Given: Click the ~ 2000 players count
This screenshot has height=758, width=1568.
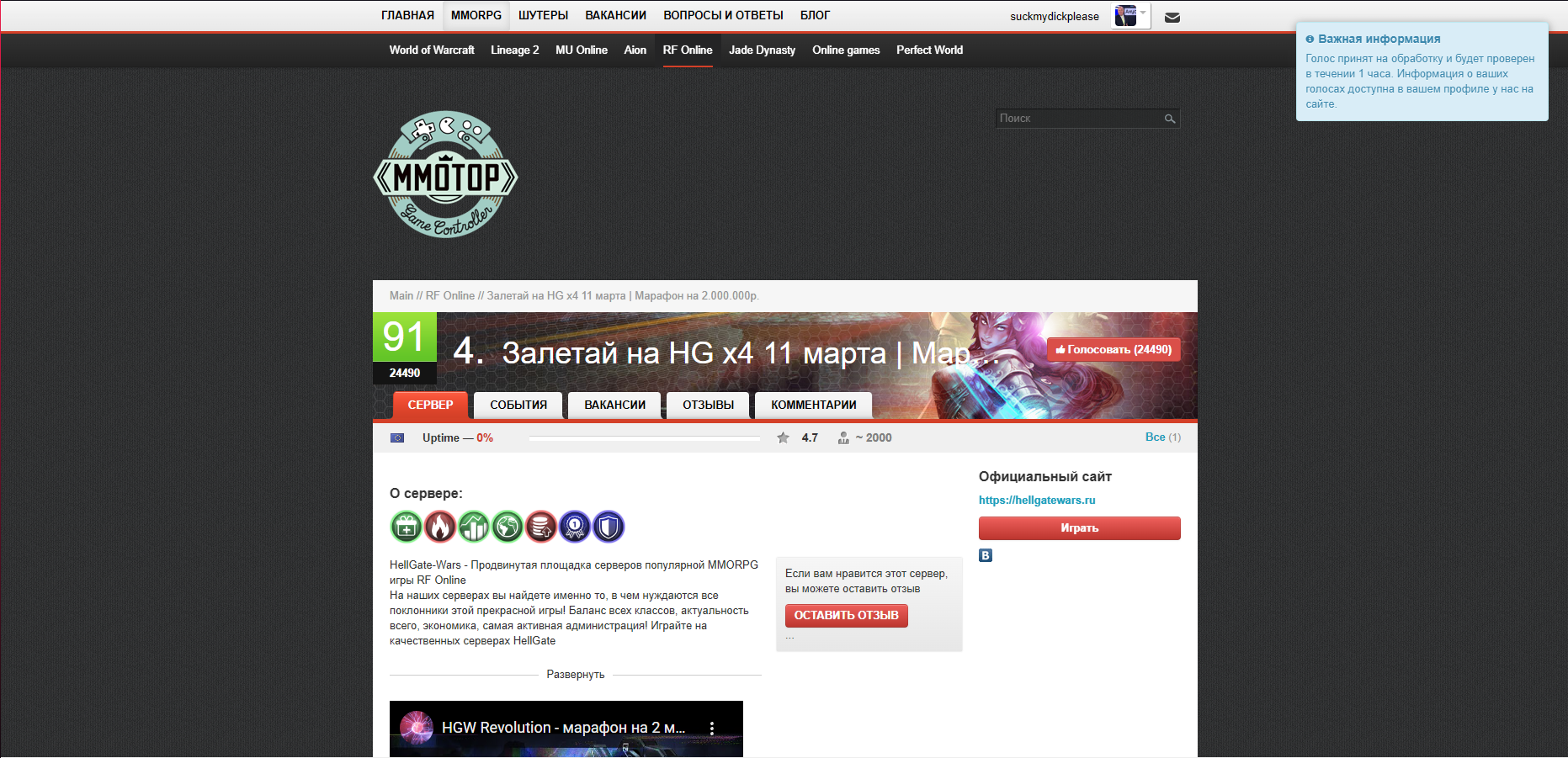Looking at the screenshot, I should (874, 437).
